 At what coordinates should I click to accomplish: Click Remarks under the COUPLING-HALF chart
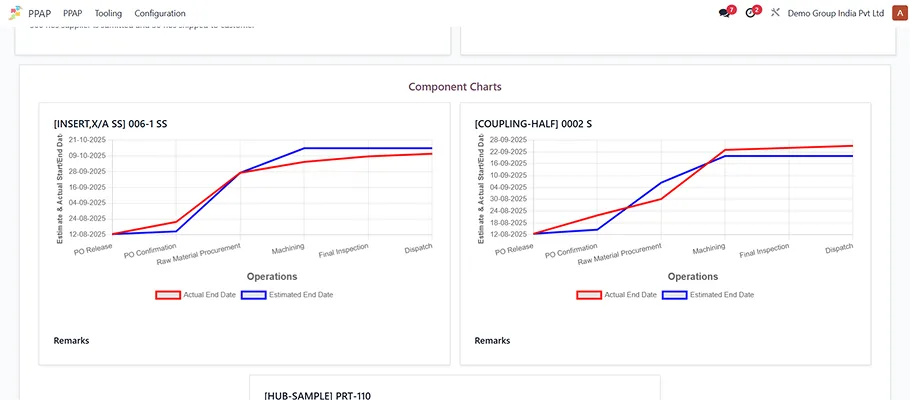click(x=492, y=341)
